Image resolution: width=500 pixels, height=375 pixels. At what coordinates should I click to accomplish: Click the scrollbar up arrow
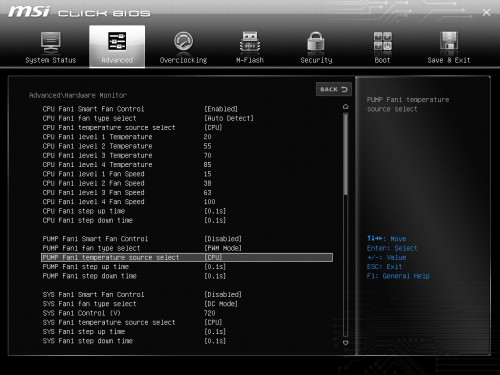click(x=346, y=107)
